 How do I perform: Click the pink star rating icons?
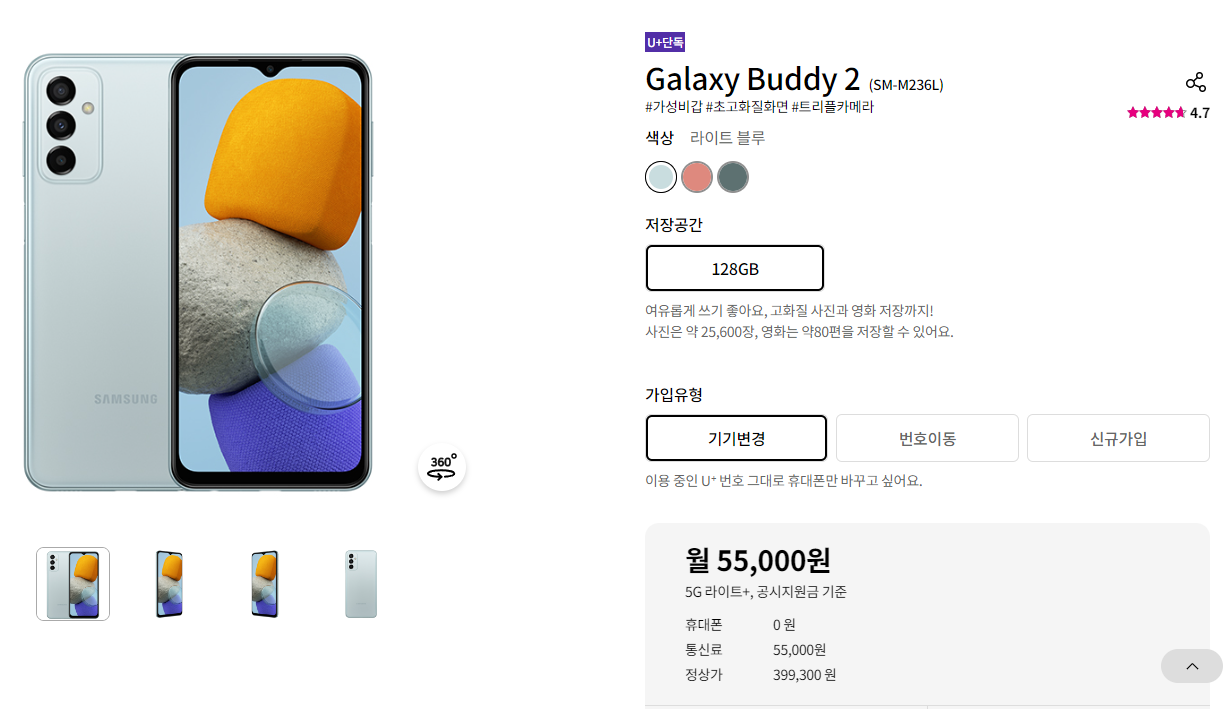[1156, 113]
